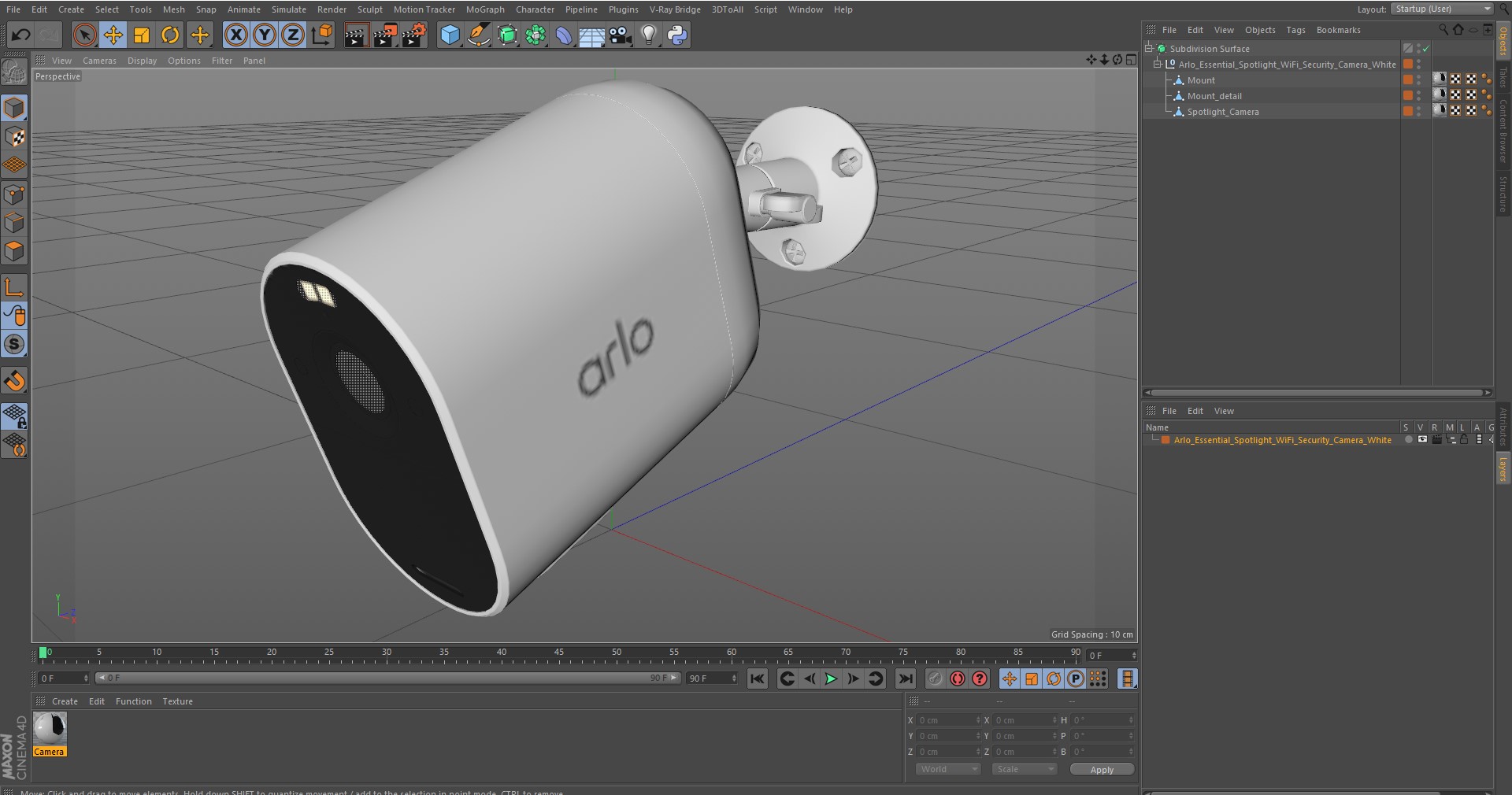Switch to Edges mode
The width and height of the screenshot is (1512, 795).
click(14, 223)
